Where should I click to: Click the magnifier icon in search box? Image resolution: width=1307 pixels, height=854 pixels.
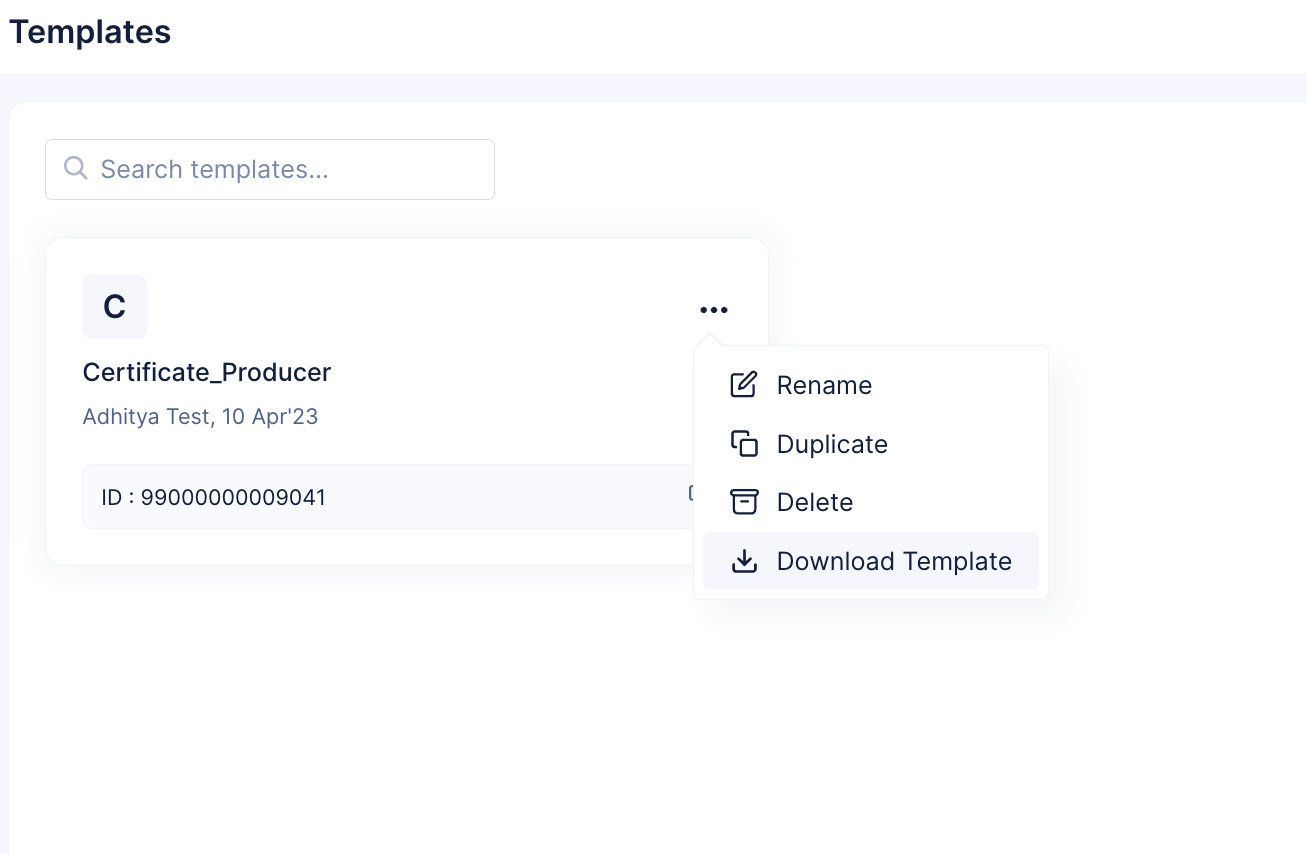coord(75,168)
